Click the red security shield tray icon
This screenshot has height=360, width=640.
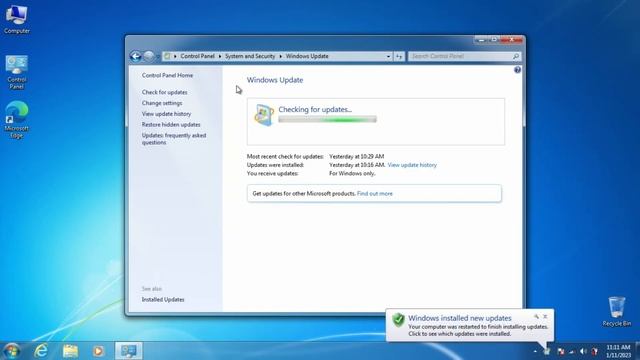click(x=595, y=351)
